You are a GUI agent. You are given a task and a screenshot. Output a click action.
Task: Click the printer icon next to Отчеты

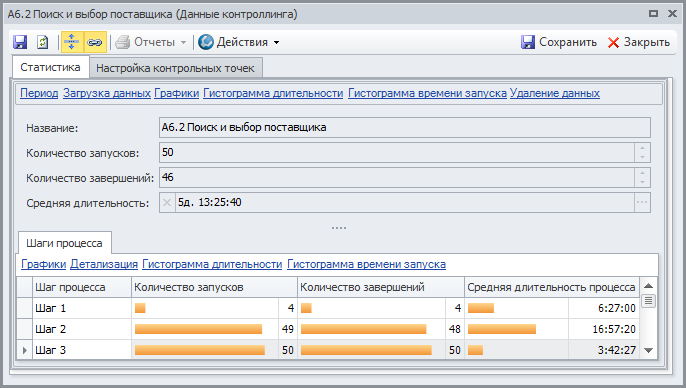pos(123,42)
